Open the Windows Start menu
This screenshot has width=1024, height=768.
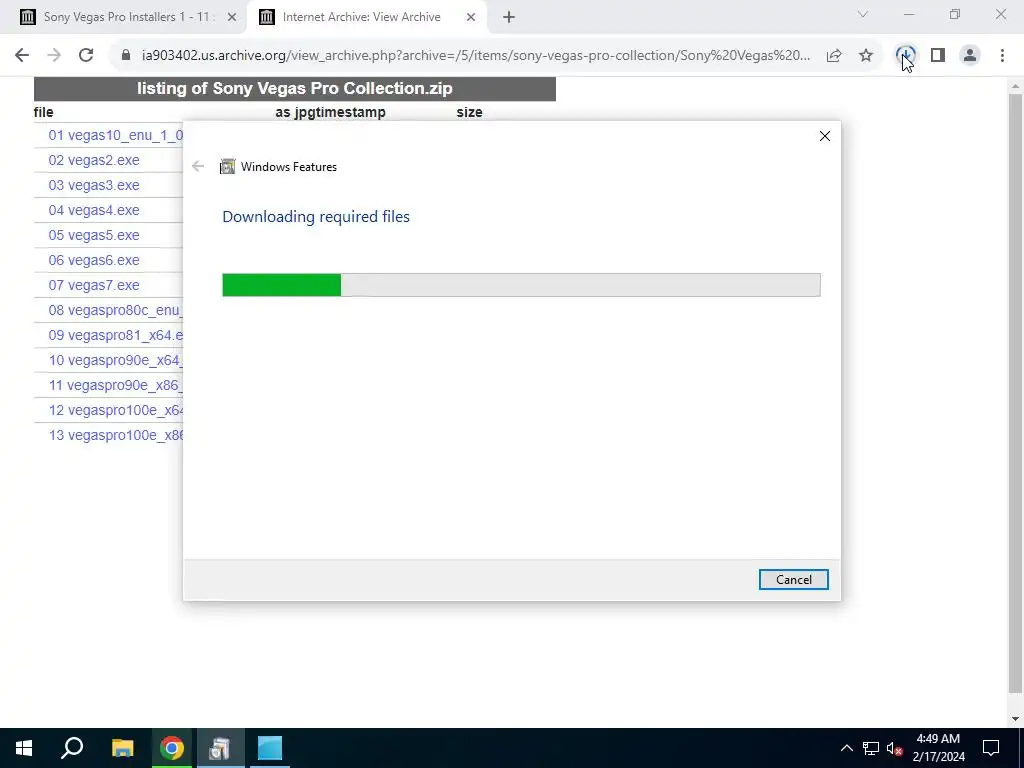click(x=24, y=748)
